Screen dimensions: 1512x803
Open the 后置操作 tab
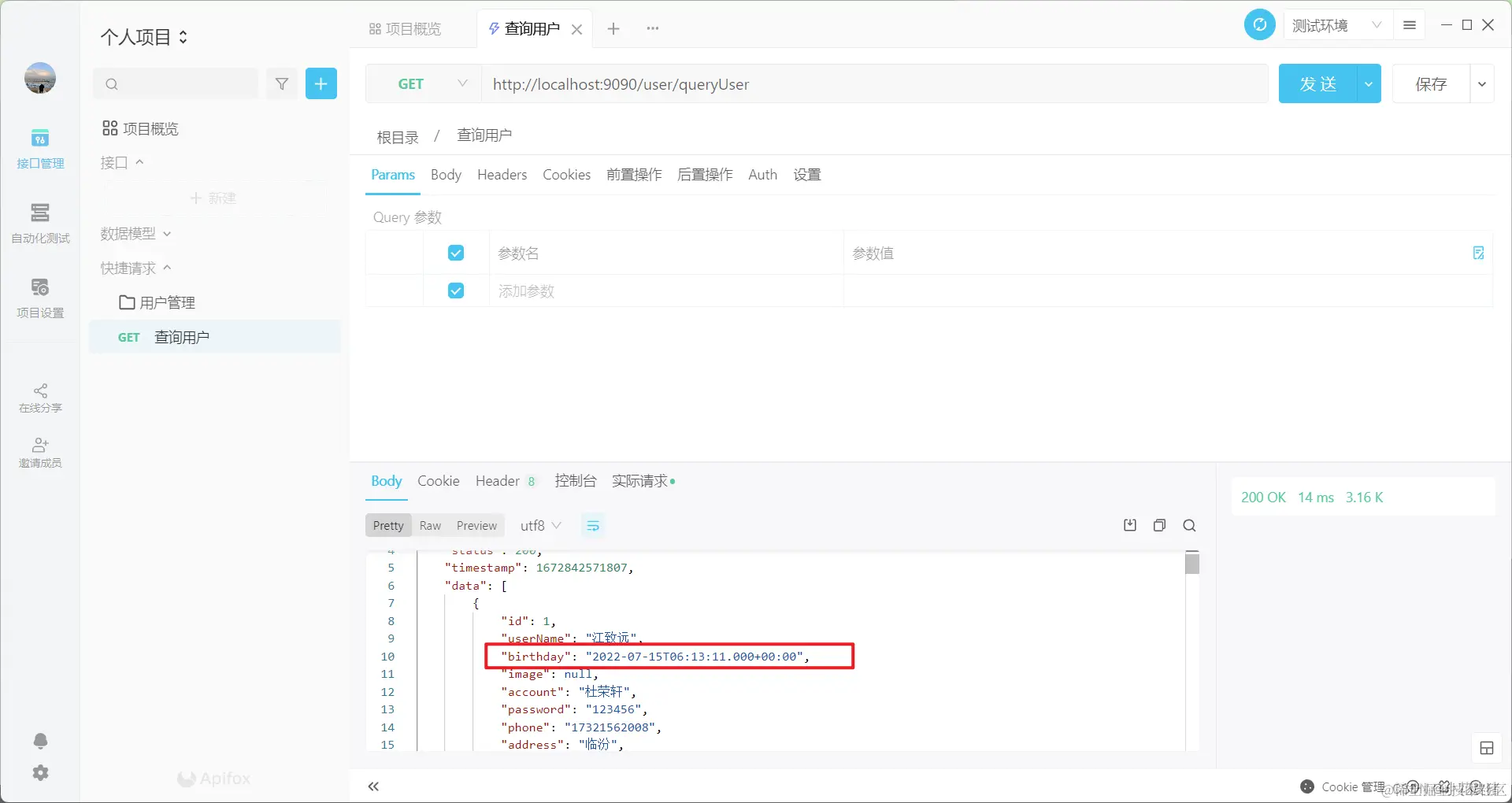click(x=705, y=175)
